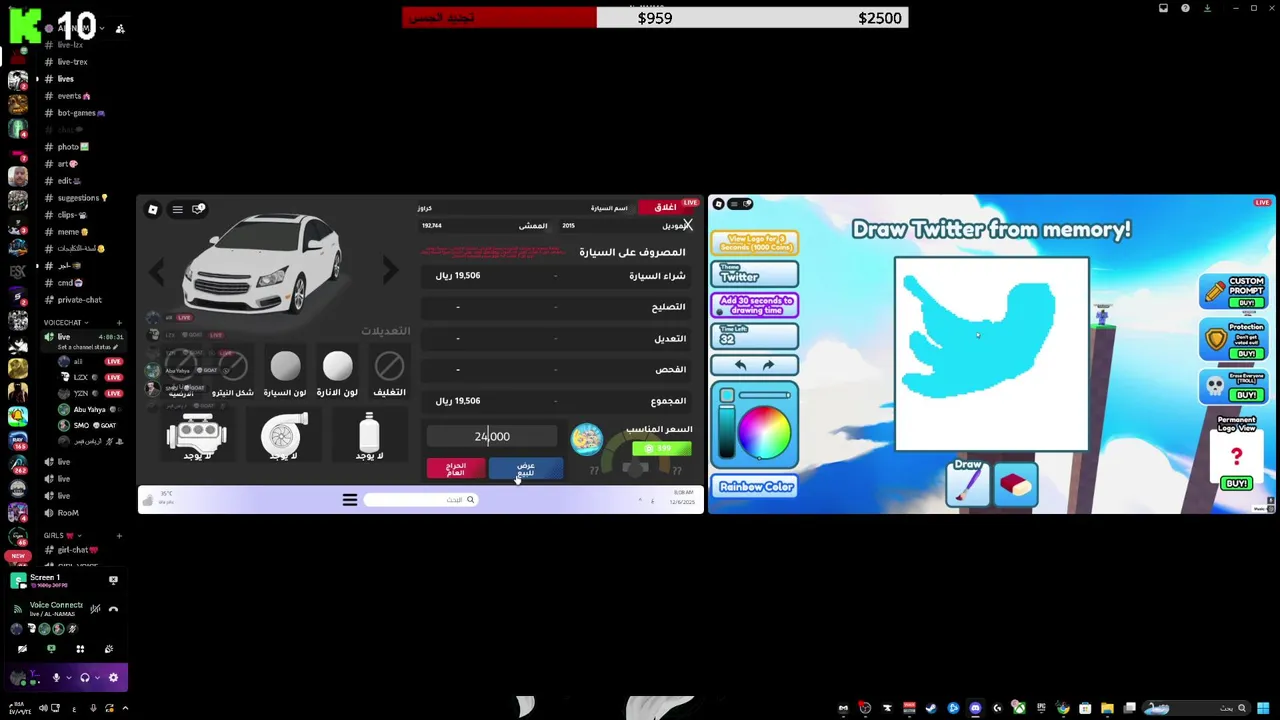This screenshot has width=1280, height=720.
Task: Toggle Discord headphone deafen
Action: 85,678
